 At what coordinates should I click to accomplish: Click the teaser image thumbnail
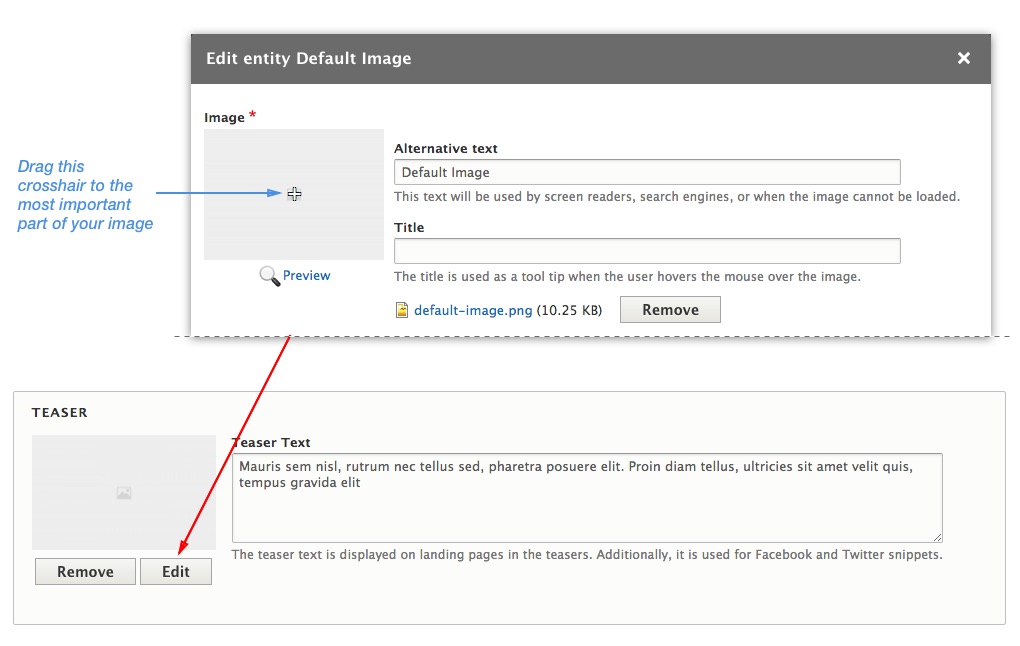pyautogui.click(x=124, y=492)
